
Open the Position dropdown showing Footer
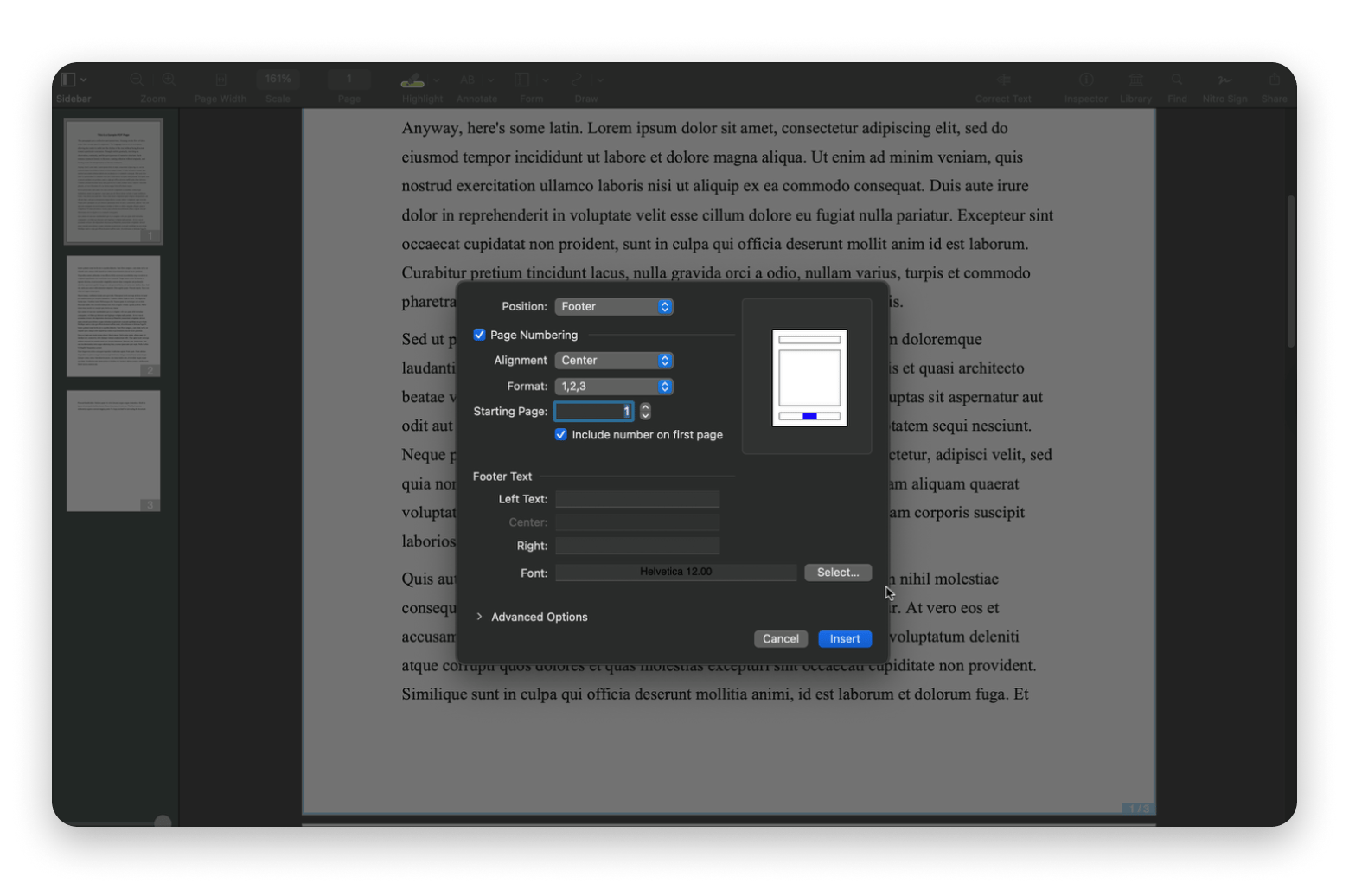(613, 306)
